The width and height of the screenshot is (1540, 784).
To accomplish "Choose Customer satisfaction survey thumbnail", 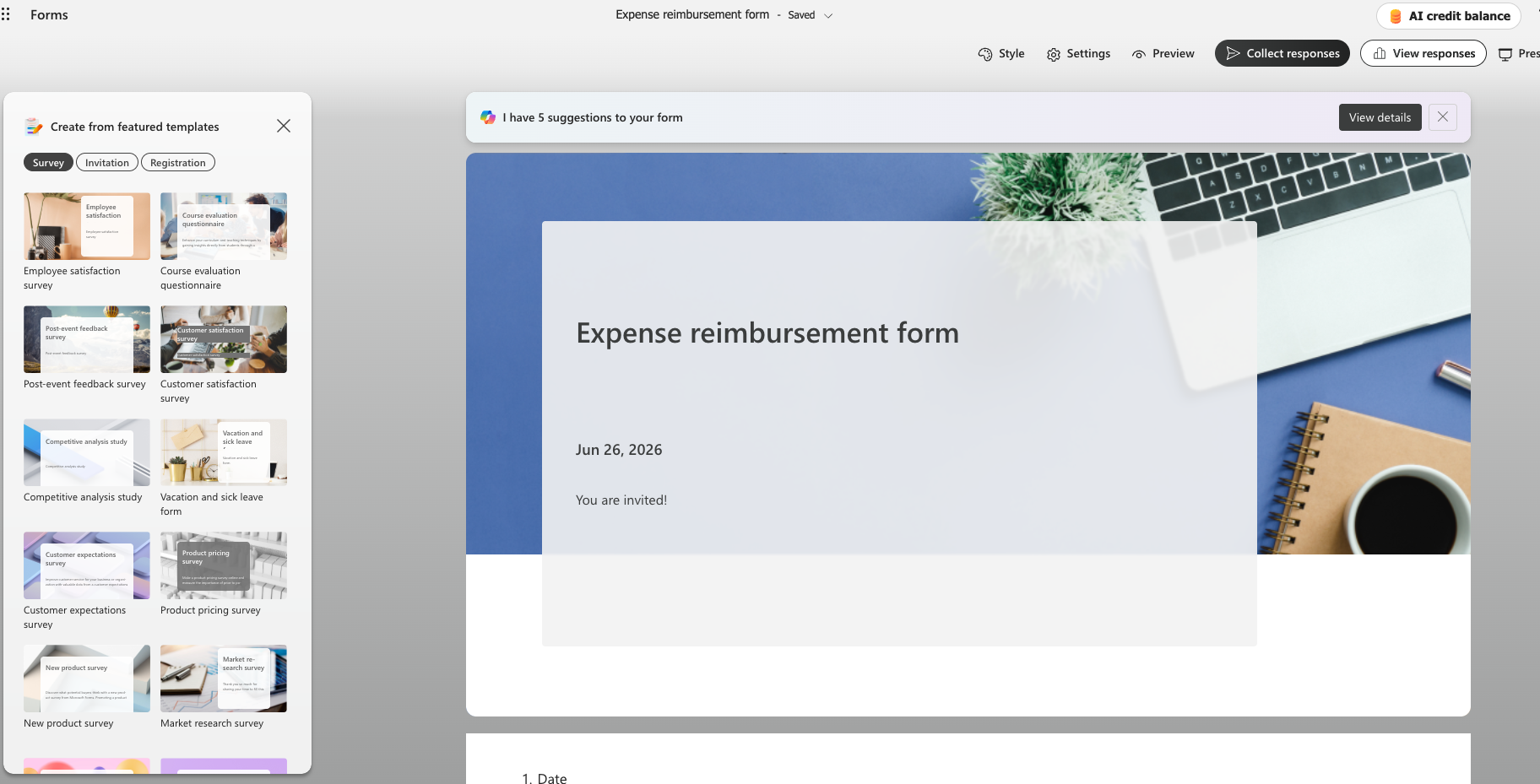I will pos(224,339).
